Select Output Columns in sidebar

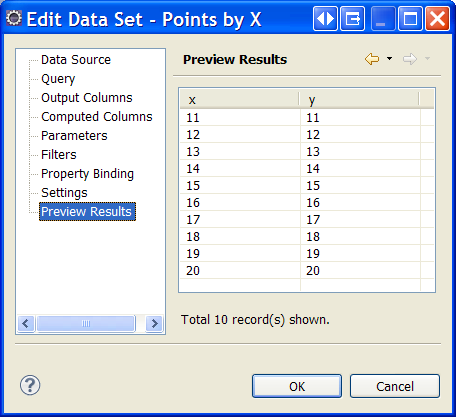pos(87,98)
